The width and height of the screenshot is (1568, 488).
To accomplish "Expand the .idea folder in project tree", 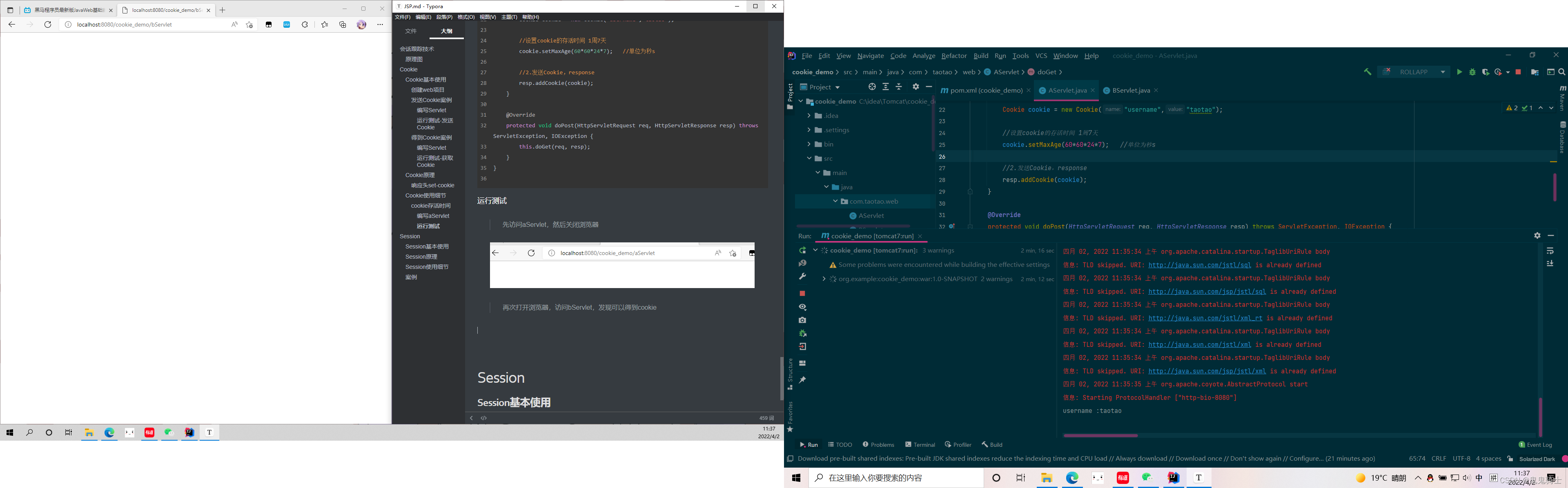I will click(x=809, y=115).
